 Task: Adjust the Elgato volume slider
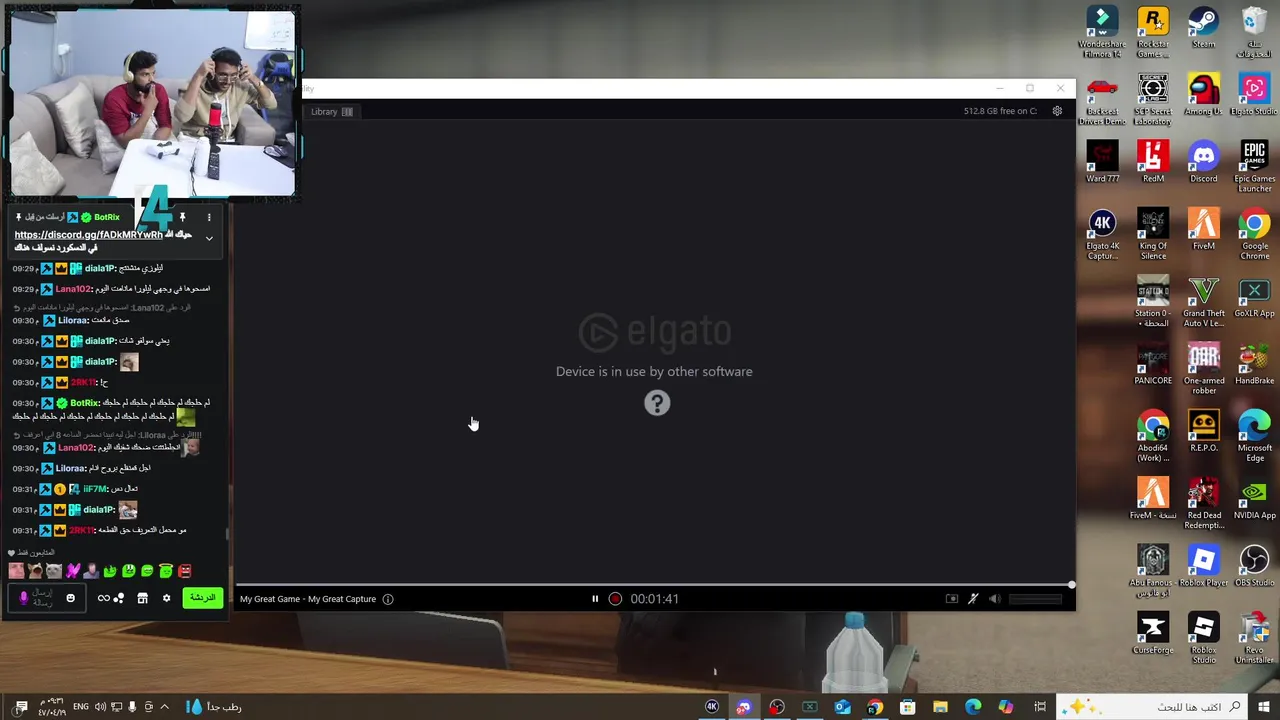1035,599
